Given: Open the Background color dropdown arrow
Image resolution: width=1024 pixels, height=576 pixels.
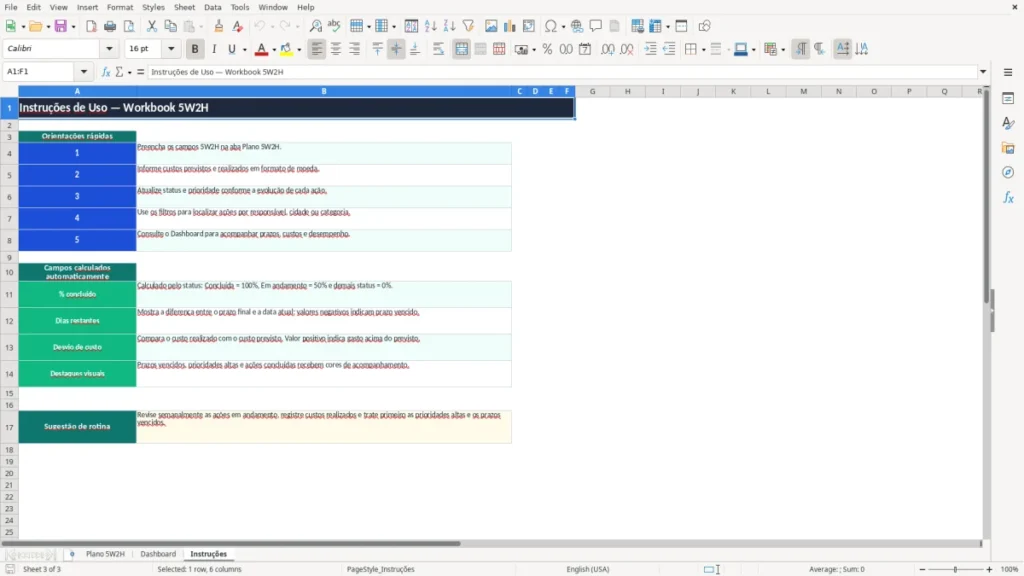Looking at the screenshot, I should 299,50.
